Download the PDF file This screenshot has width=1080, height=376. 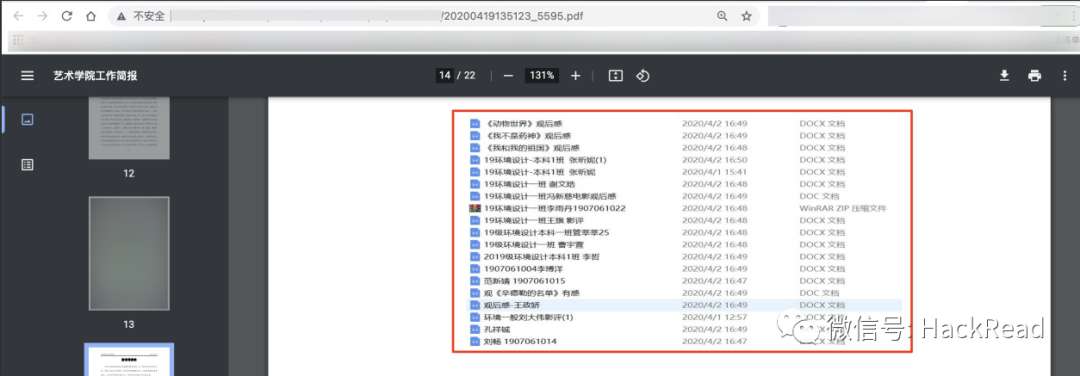(1004, 76)
